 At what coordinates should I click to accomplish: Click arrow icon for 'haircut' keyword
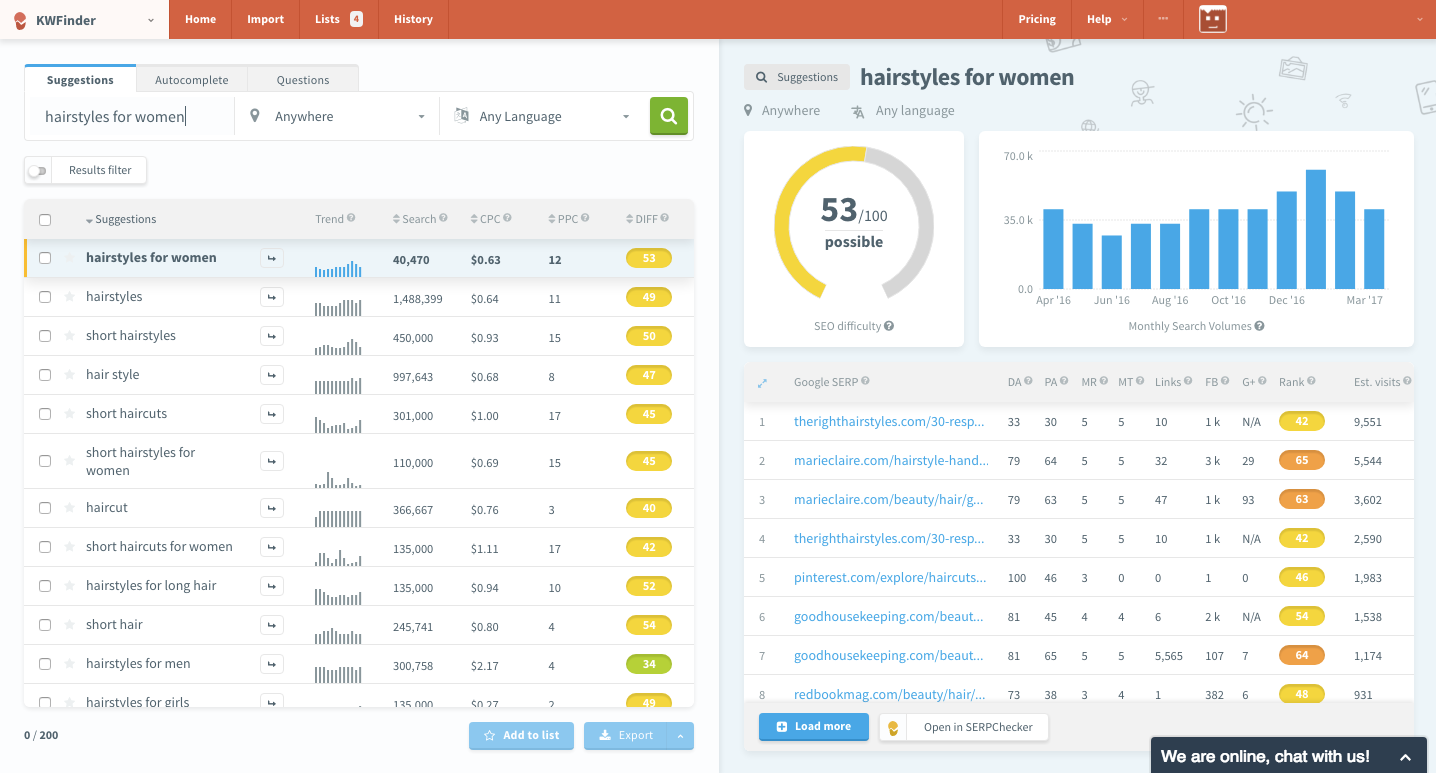271,508
